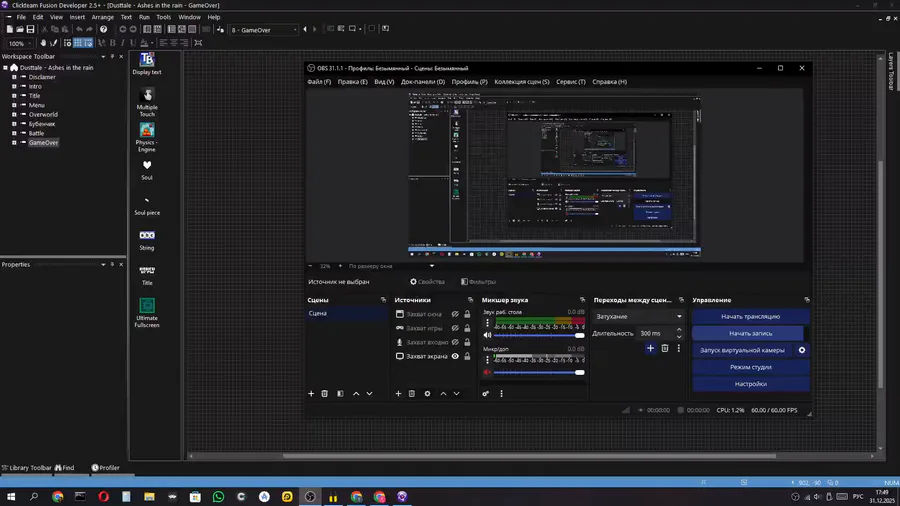The image size is (900, 506).
Task: Click the Начать трансляцию button in OBS
Action: point(751,316)
